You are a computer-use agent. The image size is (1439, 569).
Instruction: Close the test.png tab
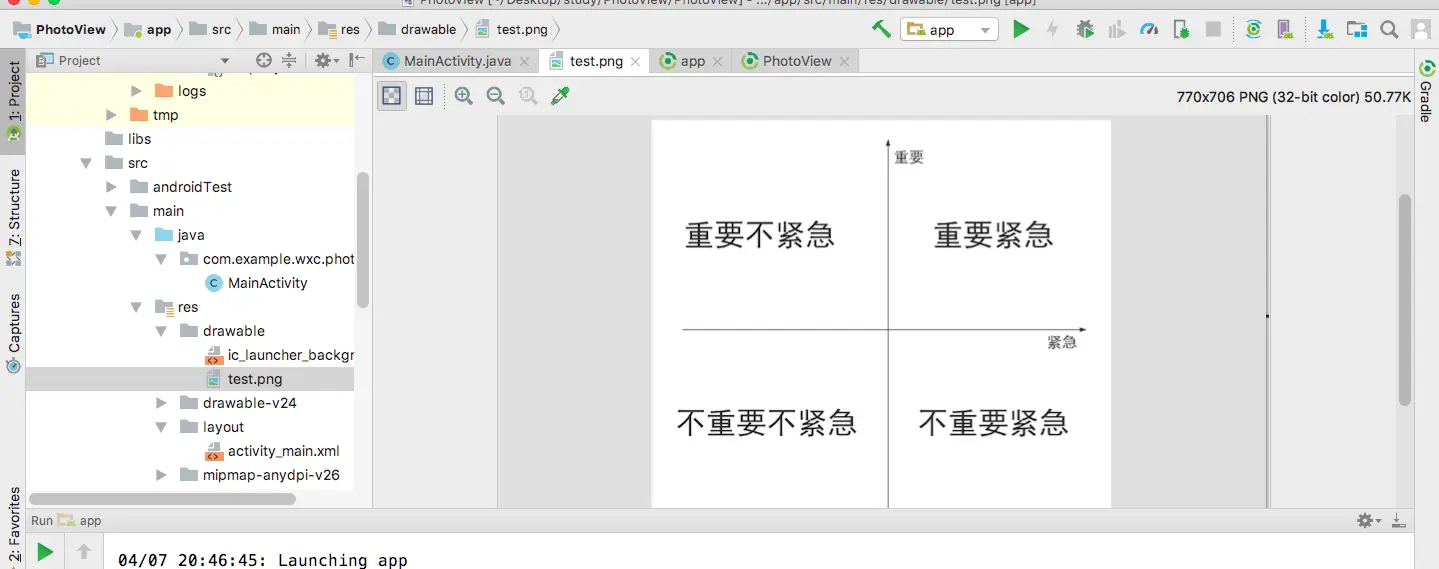pos(637,62)
